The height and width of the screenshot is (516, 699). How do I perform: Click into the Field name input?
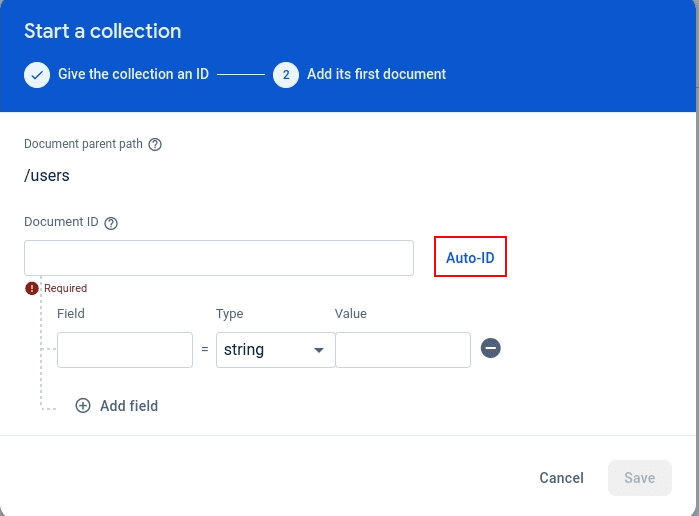coord(125,350)
